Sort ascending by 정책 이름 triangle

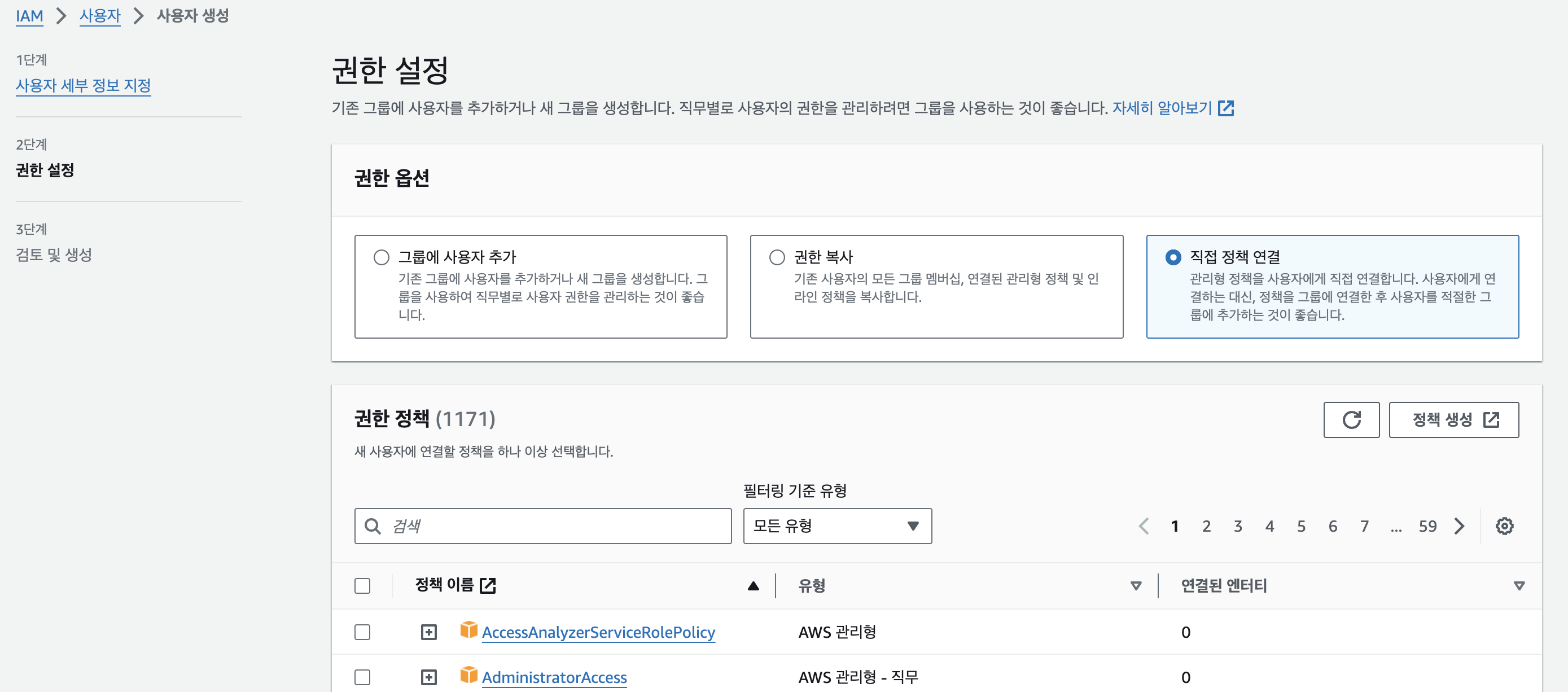(753, 585)
